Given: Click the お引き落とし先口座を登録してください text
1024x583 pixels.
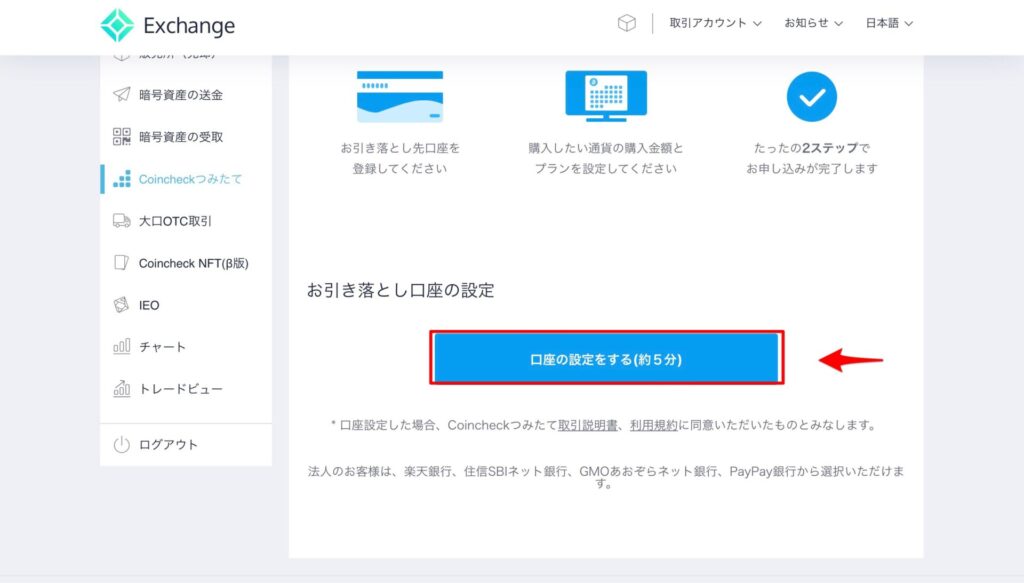Looking at the screenshot, I should coord(400,158).
